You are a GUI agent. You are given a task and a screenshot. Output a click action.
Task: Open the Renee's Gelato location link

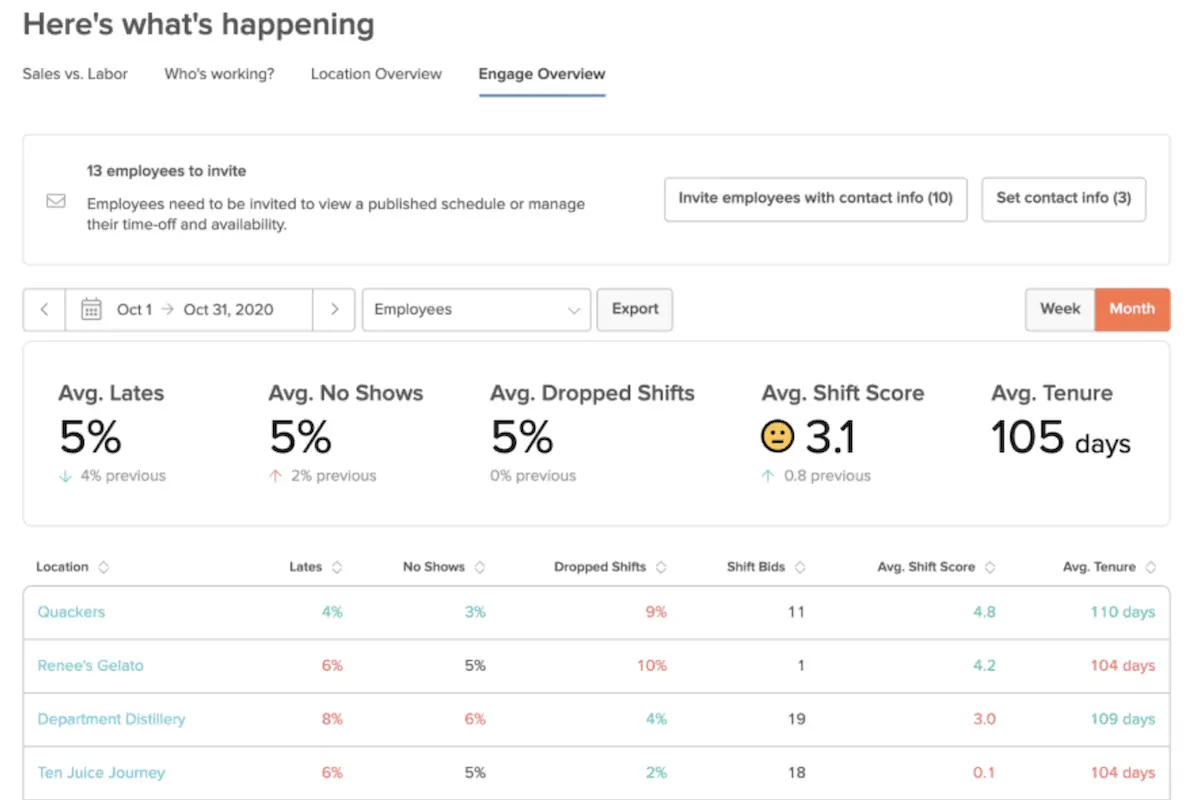click(x=91, y=666)
